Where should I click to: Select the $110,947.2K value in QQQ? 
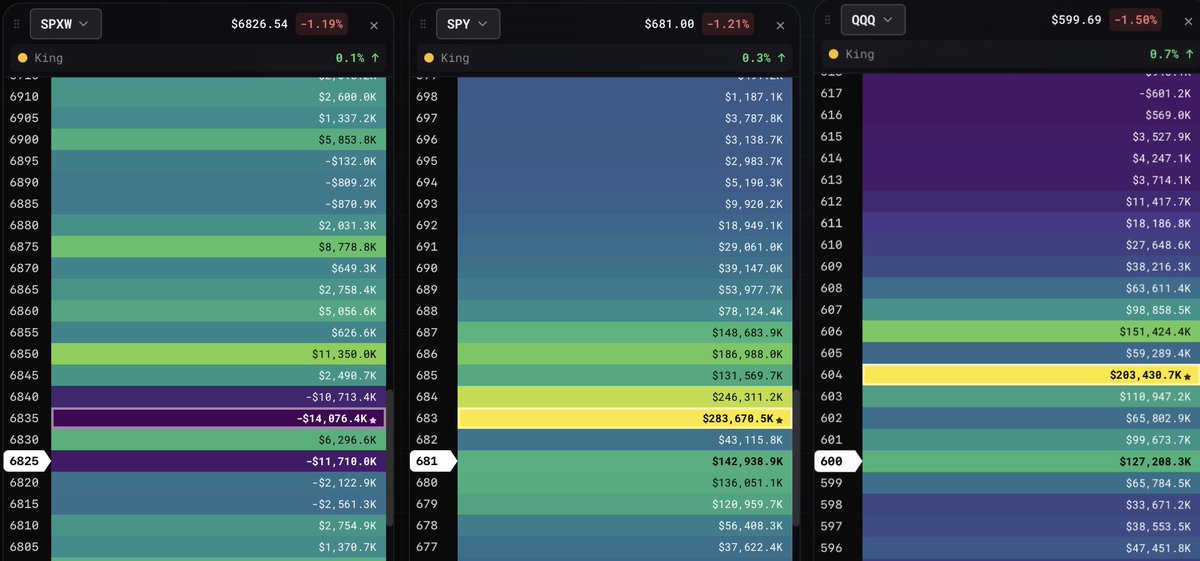[1152, 397]
